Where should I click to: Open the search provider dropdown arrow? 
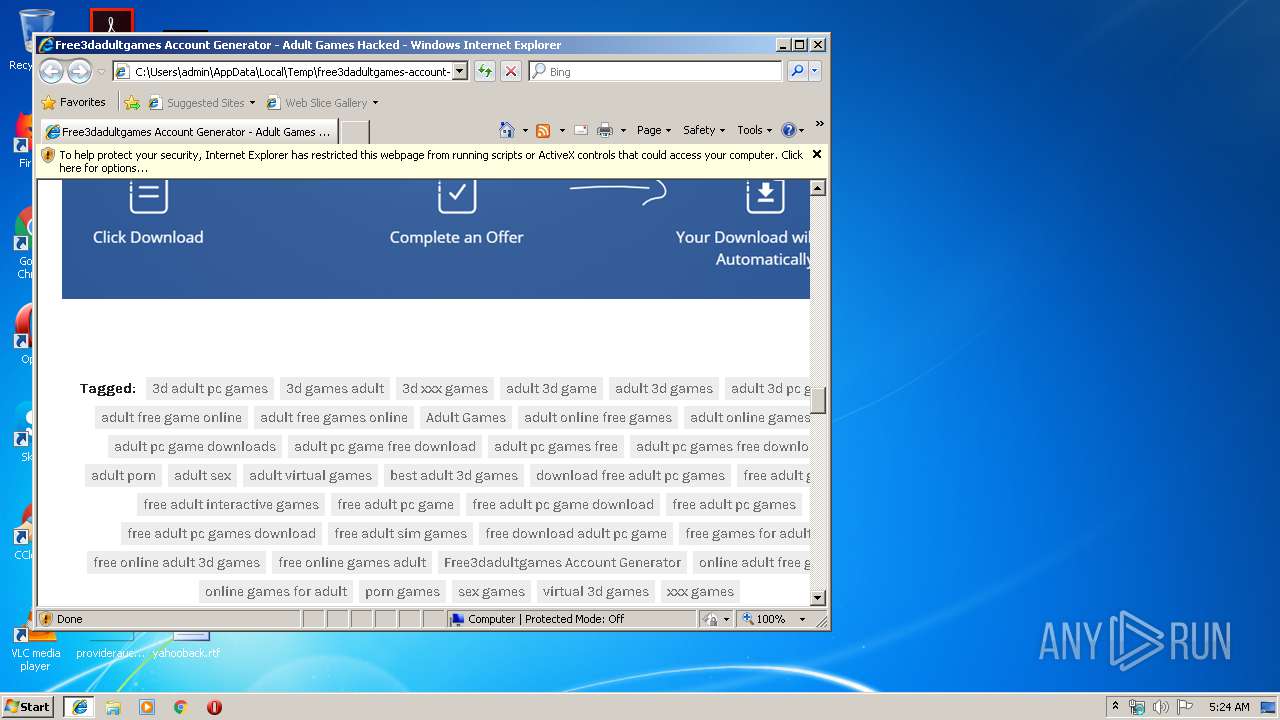815,71
